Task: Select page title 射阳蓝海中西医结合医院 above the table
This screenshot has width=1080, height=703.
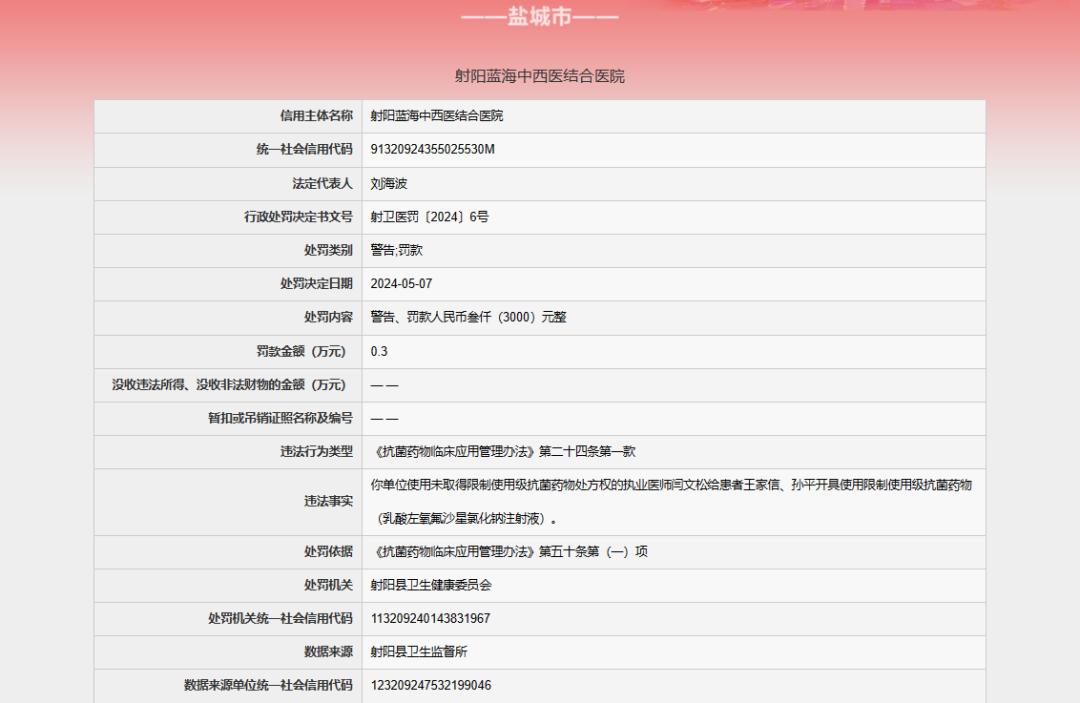Action: [539, 76]
